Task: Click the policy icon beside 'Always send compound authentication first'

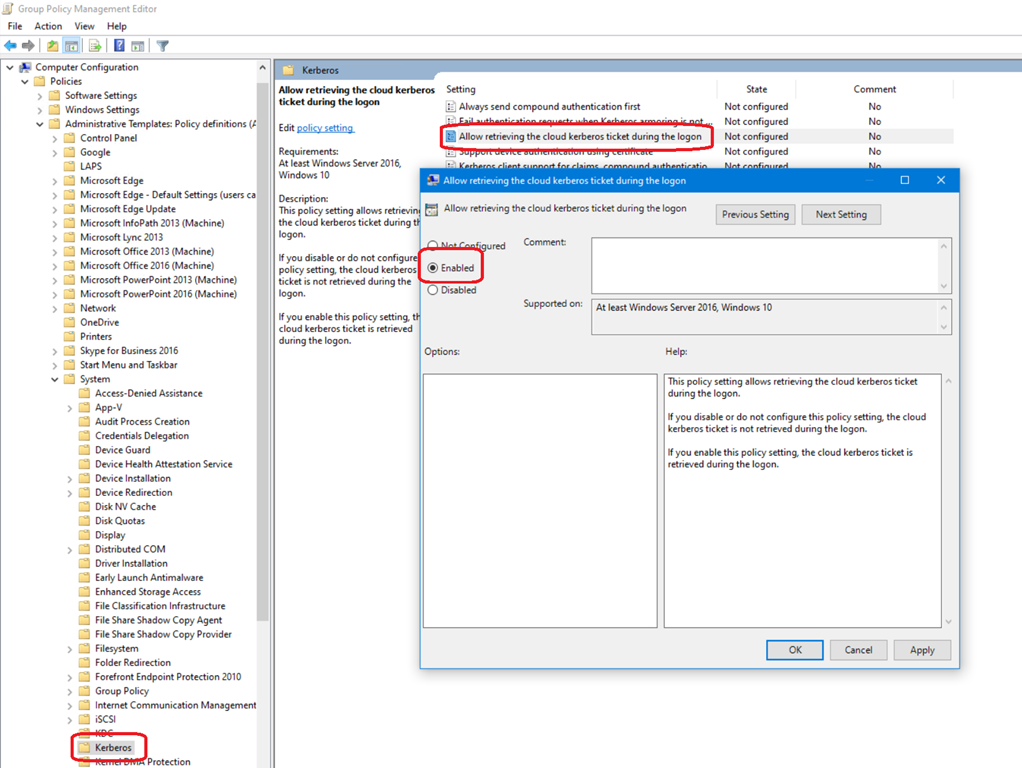Action: point(451,106)
